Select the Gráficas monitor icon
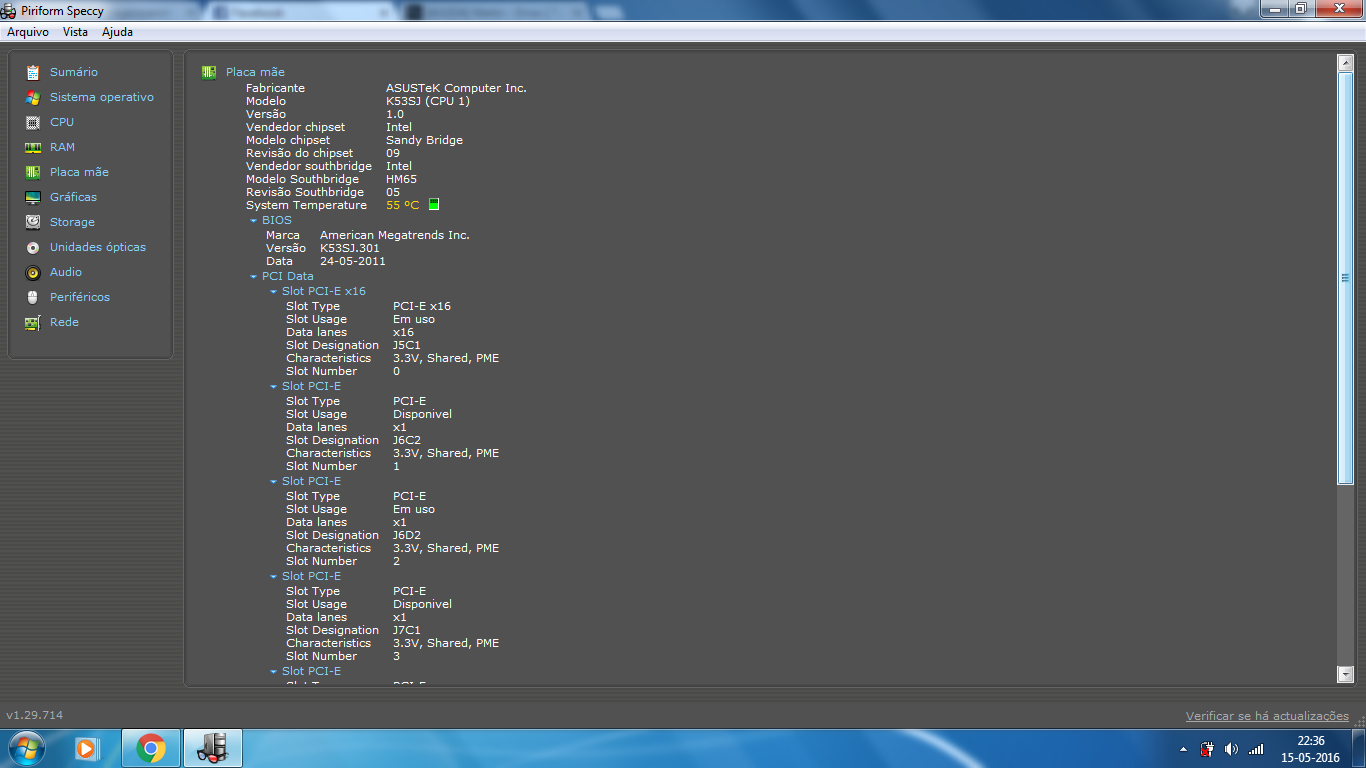 [x=33, y=197]
